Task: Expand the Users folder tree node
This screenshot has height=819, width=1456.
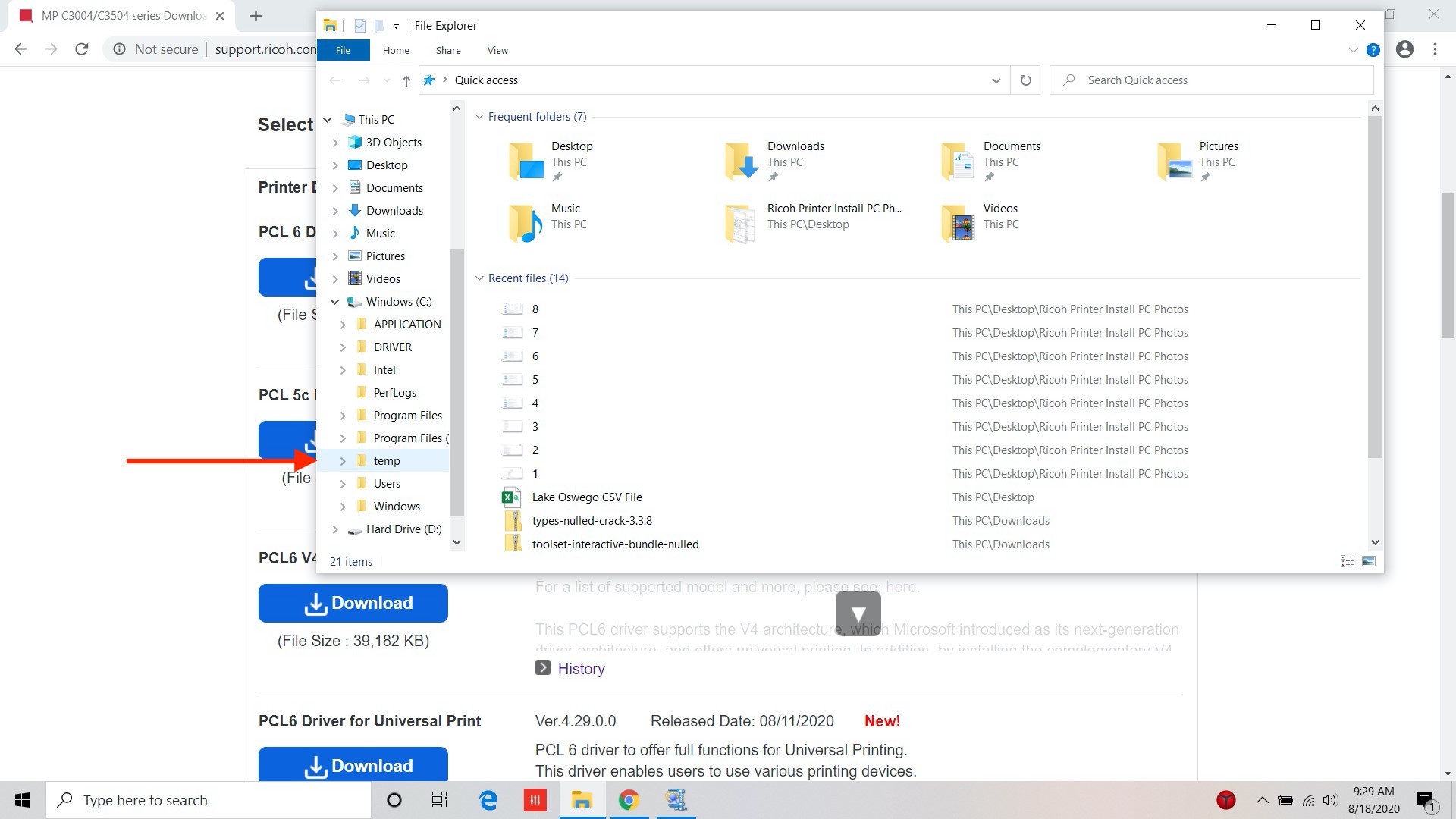Action: 343,484
